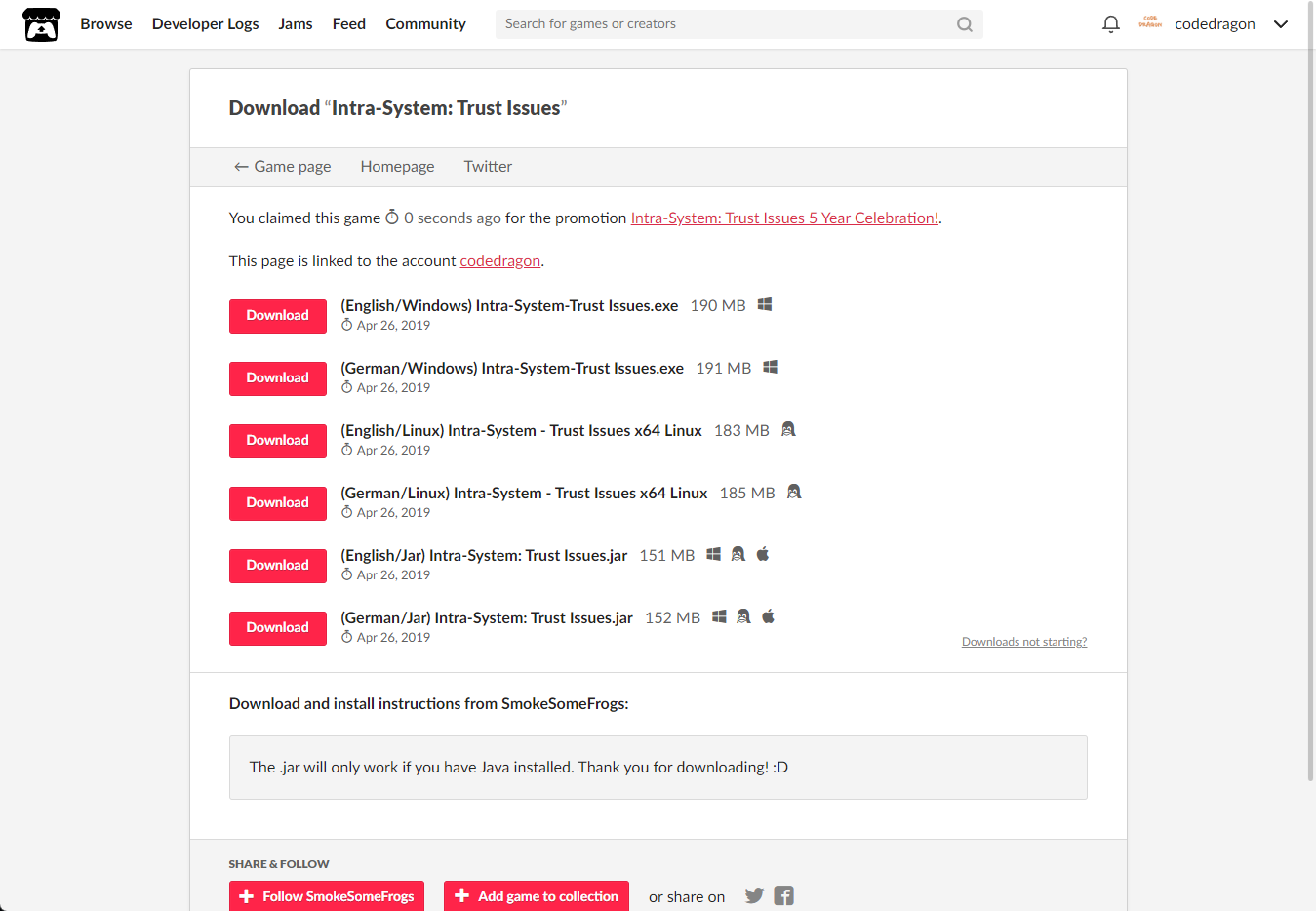
Task: Click Windows icon beside English/Windows exe
Action: click(x=765, y=305)
